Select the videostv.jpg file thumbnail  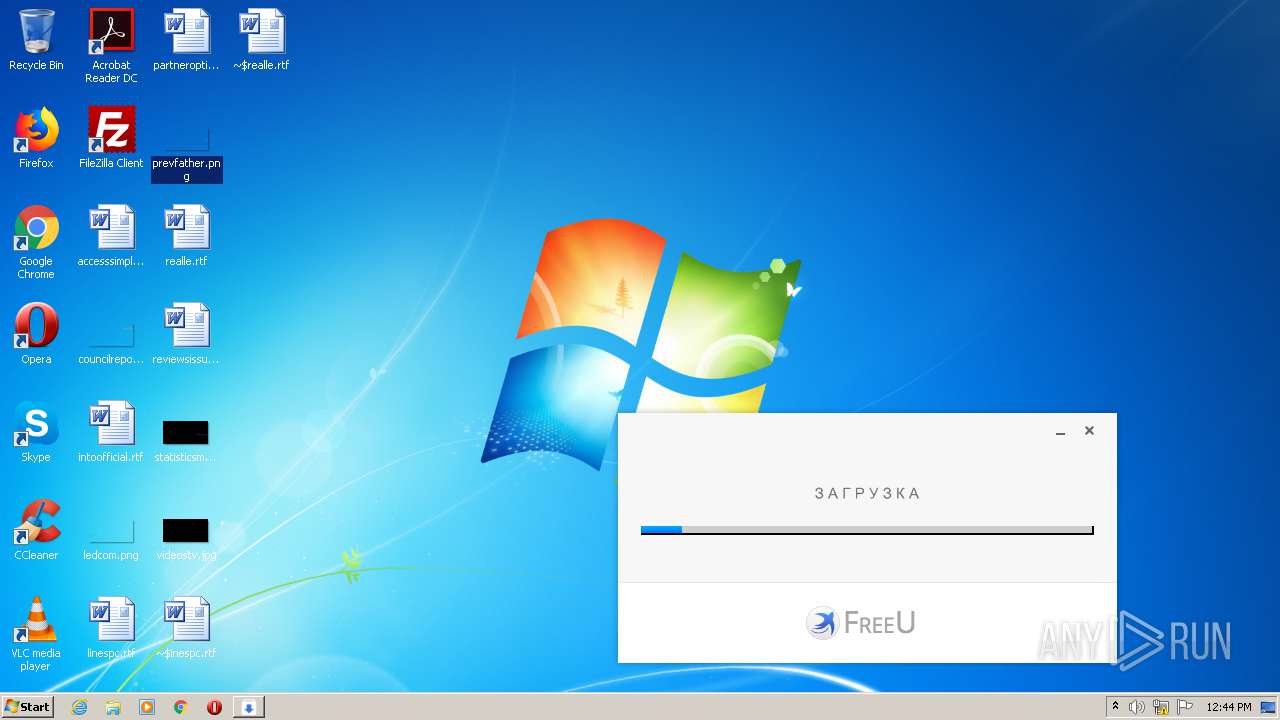(x=186, y=538)
